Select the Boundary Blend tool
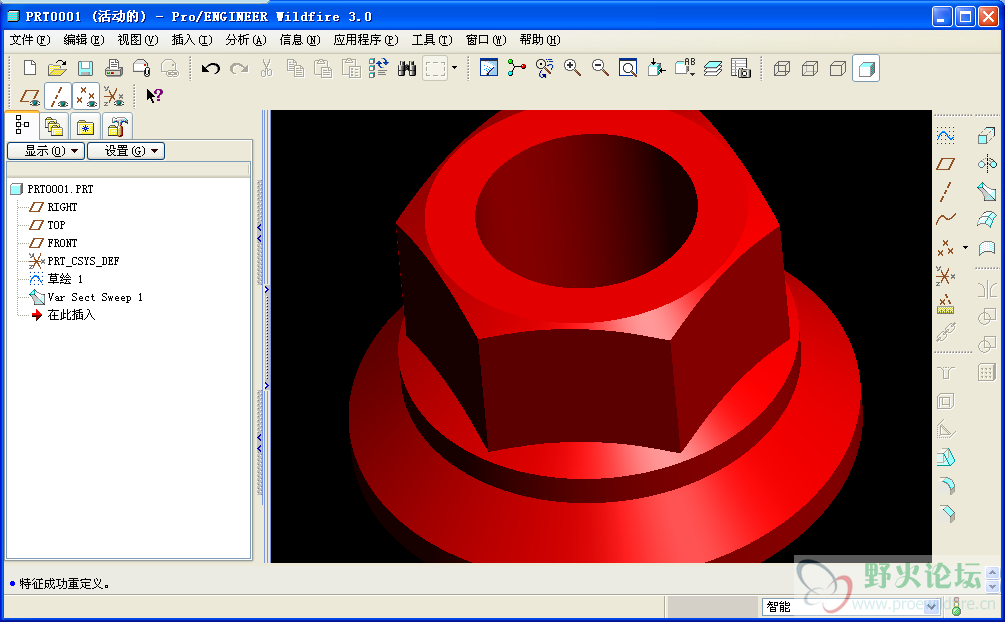The height and width of the screenshot is (622, 1005). point(986,219)
